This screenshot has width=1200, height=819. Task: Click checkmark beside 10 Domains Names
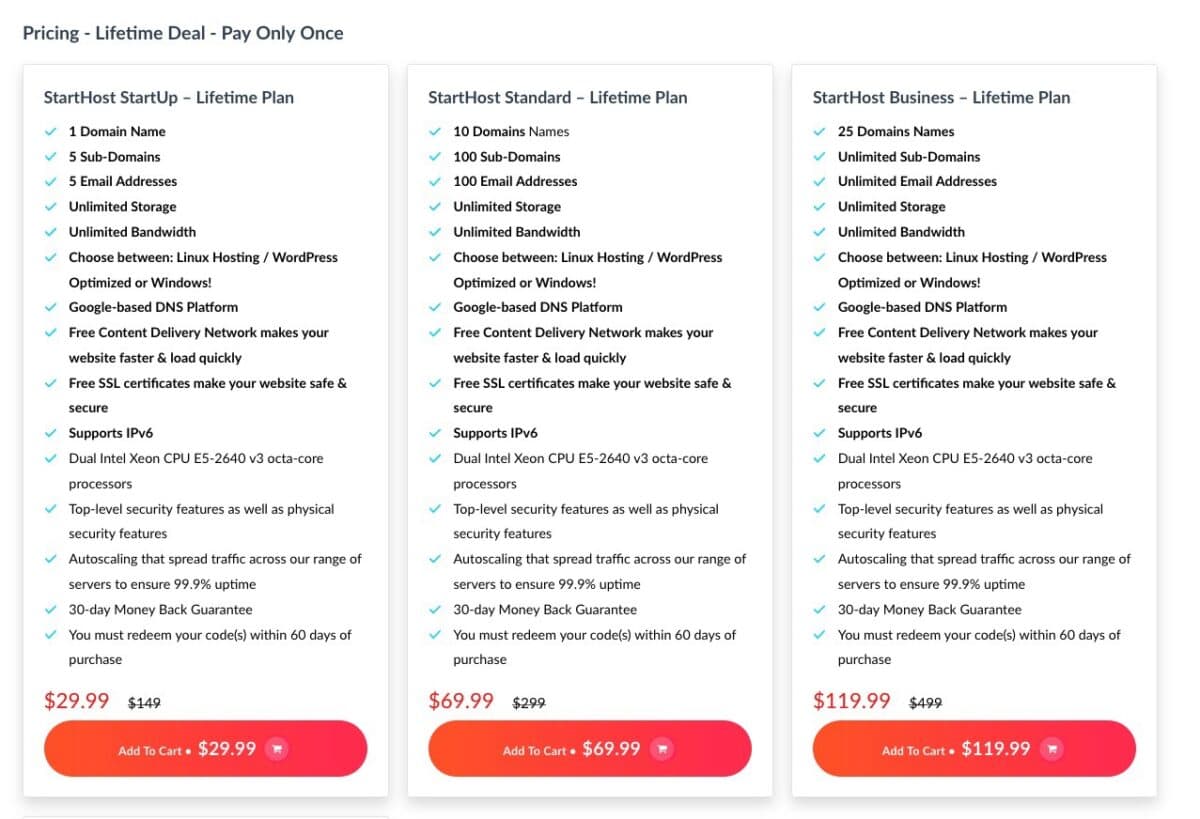(x=435, y=131)
